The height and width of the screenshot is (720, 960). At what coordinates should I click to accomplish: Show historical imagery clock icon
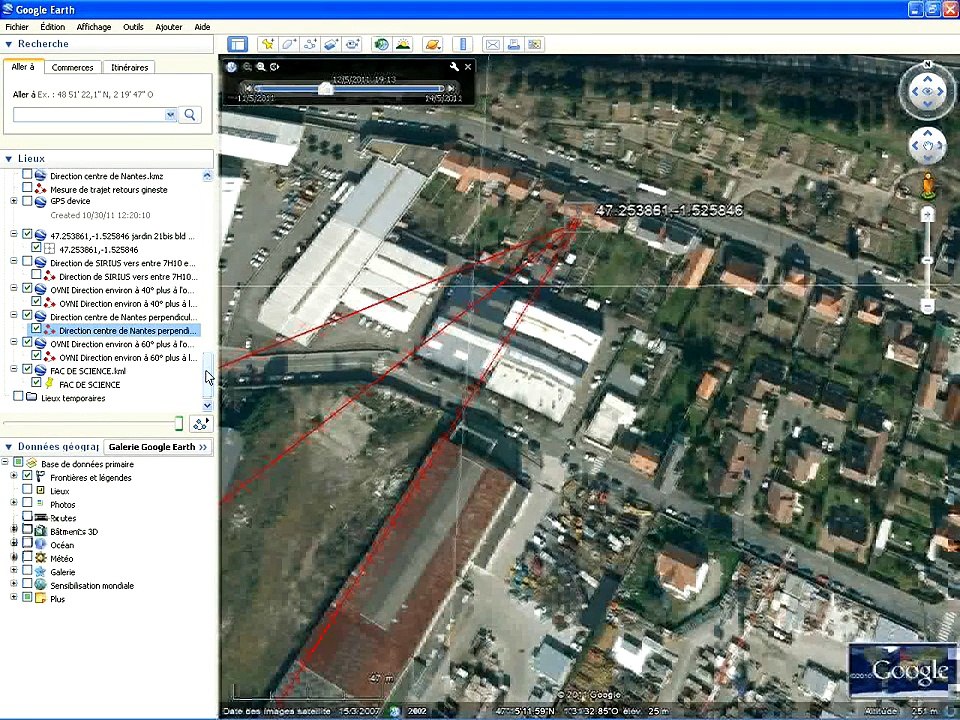click(x=381, y=45)
